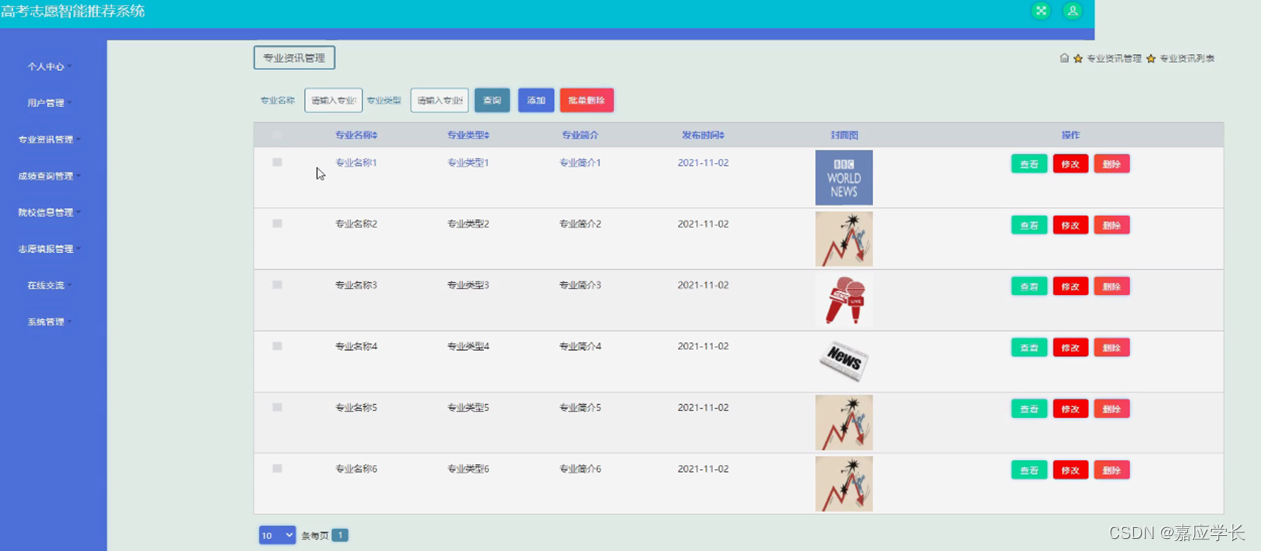Expand 用户管理 sidebar menu
This screenshot has width=1261, height=551.
point(50,103)
